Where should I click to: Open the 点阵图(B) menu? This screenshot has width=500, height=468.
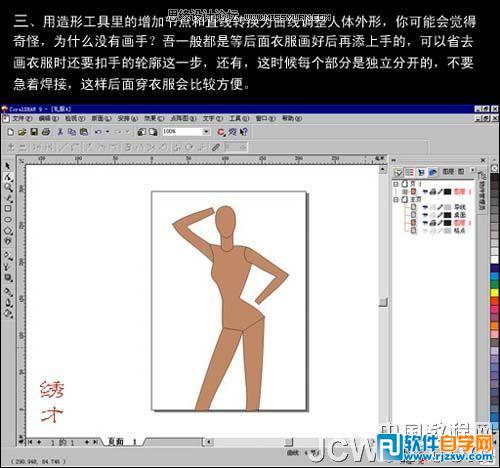183,118
